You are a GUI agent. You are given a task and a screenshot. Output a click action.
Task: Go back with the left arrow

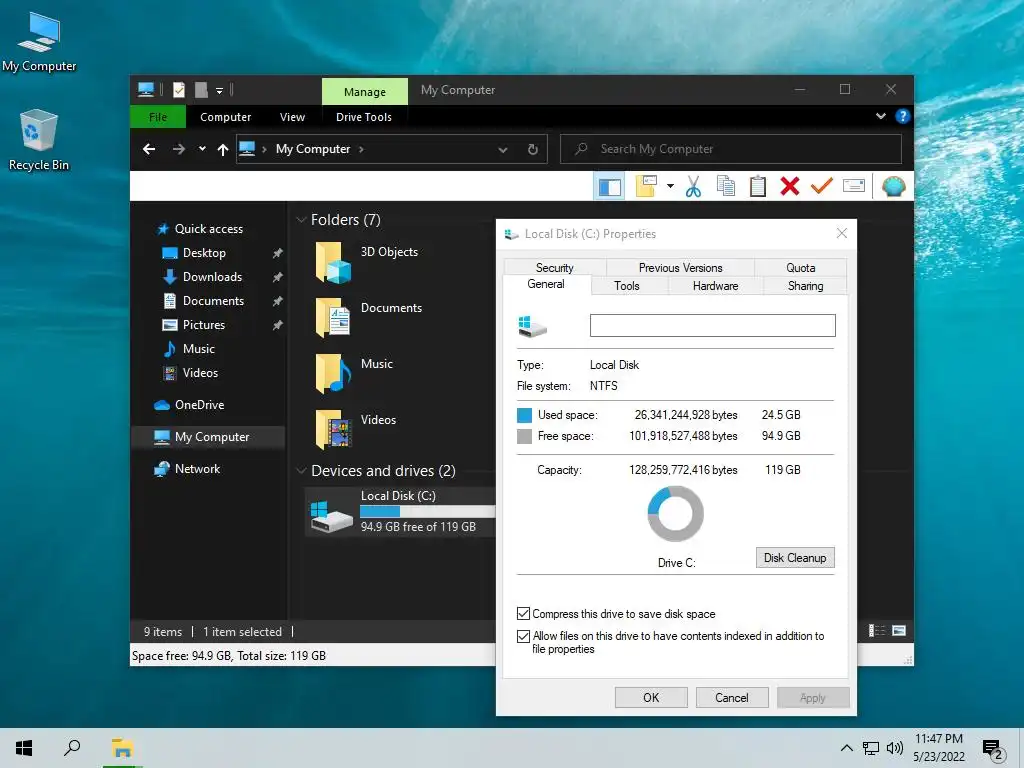coord(149,149)
